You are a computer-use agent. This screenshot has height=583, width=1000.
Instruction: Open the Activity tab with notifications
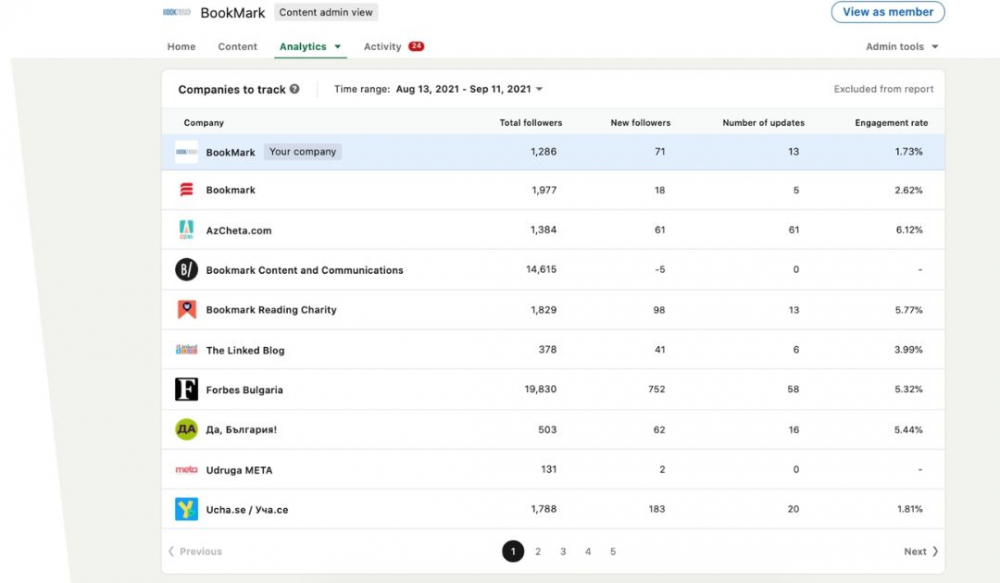click(393, 47)
